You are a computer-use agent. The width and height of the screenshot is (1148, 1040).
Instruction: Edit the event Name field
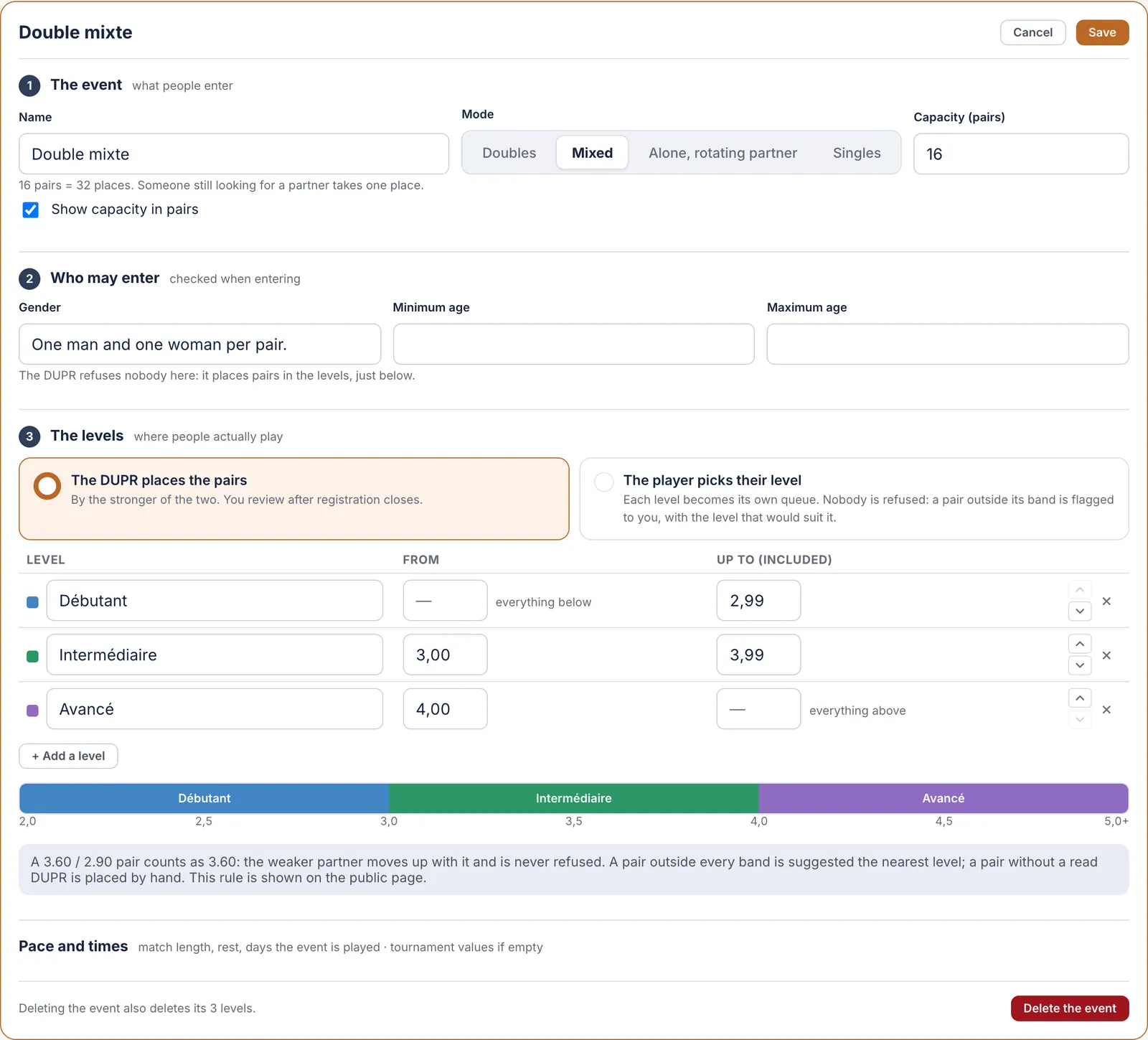point(234,154)
